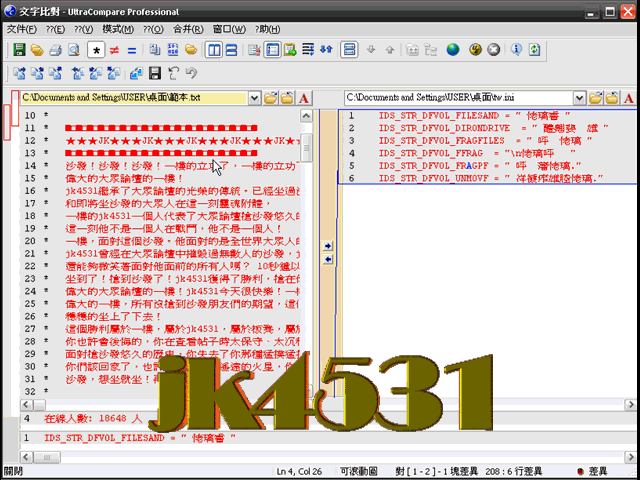Click the green refresh compare icon
Image resolution: width=640 pixels, height=480 pixels.
534,49
